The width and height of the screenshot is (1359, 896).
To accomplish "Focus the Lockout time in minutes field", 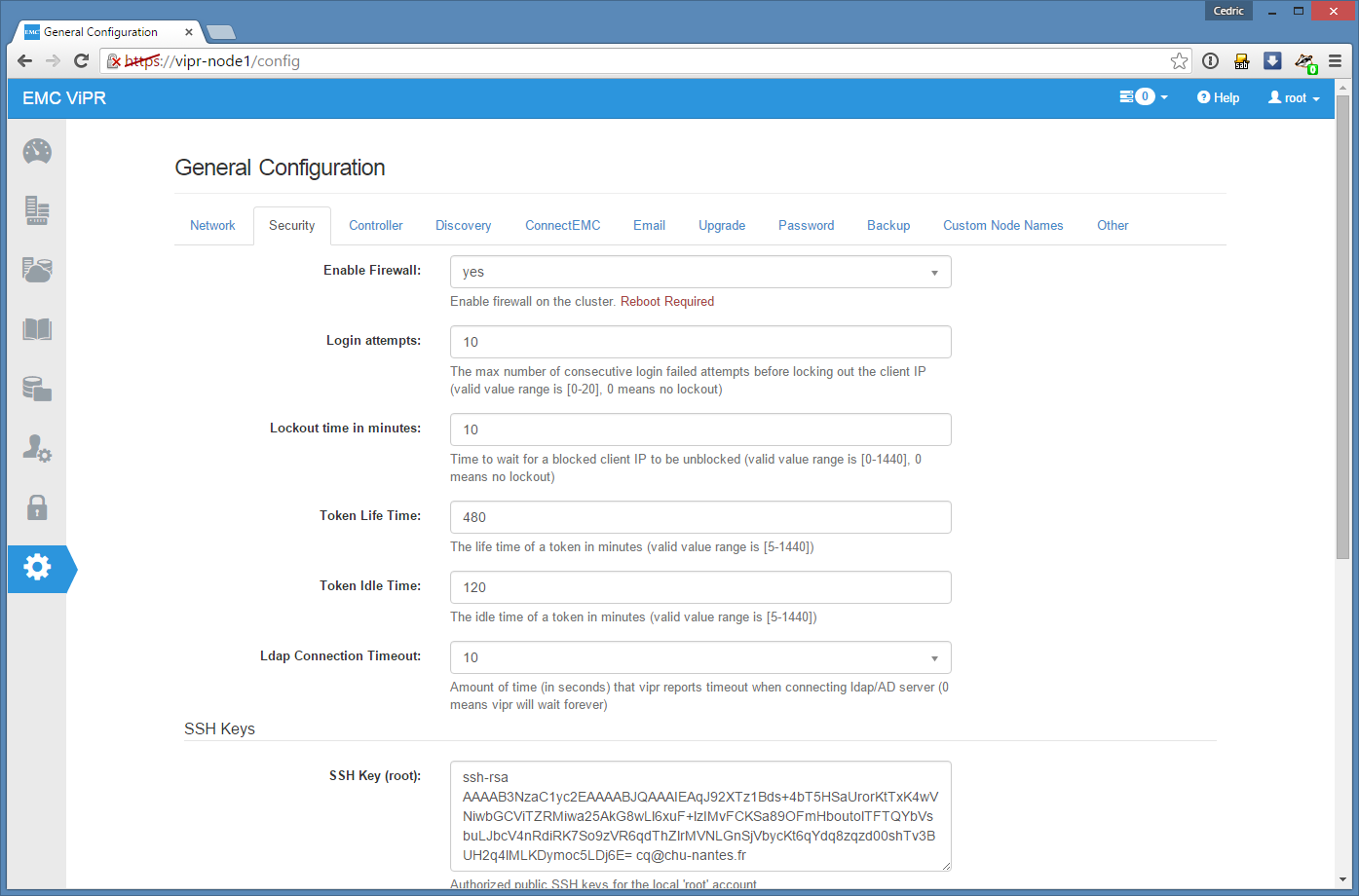I will pos(700,429).
